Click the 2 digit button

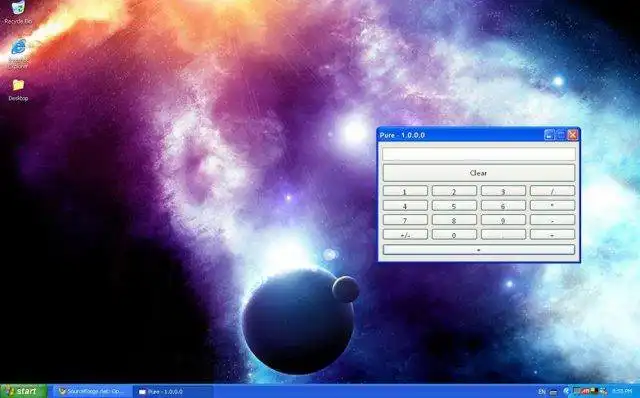454,191
